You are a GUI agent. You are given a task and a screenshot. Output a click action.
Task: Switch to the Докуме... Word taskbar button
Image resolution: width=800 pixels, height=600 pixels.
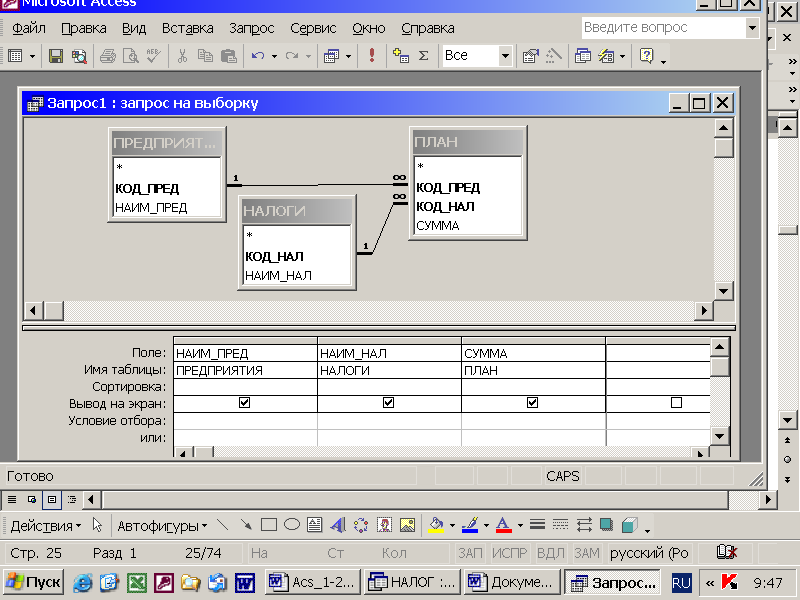[511, 582]
